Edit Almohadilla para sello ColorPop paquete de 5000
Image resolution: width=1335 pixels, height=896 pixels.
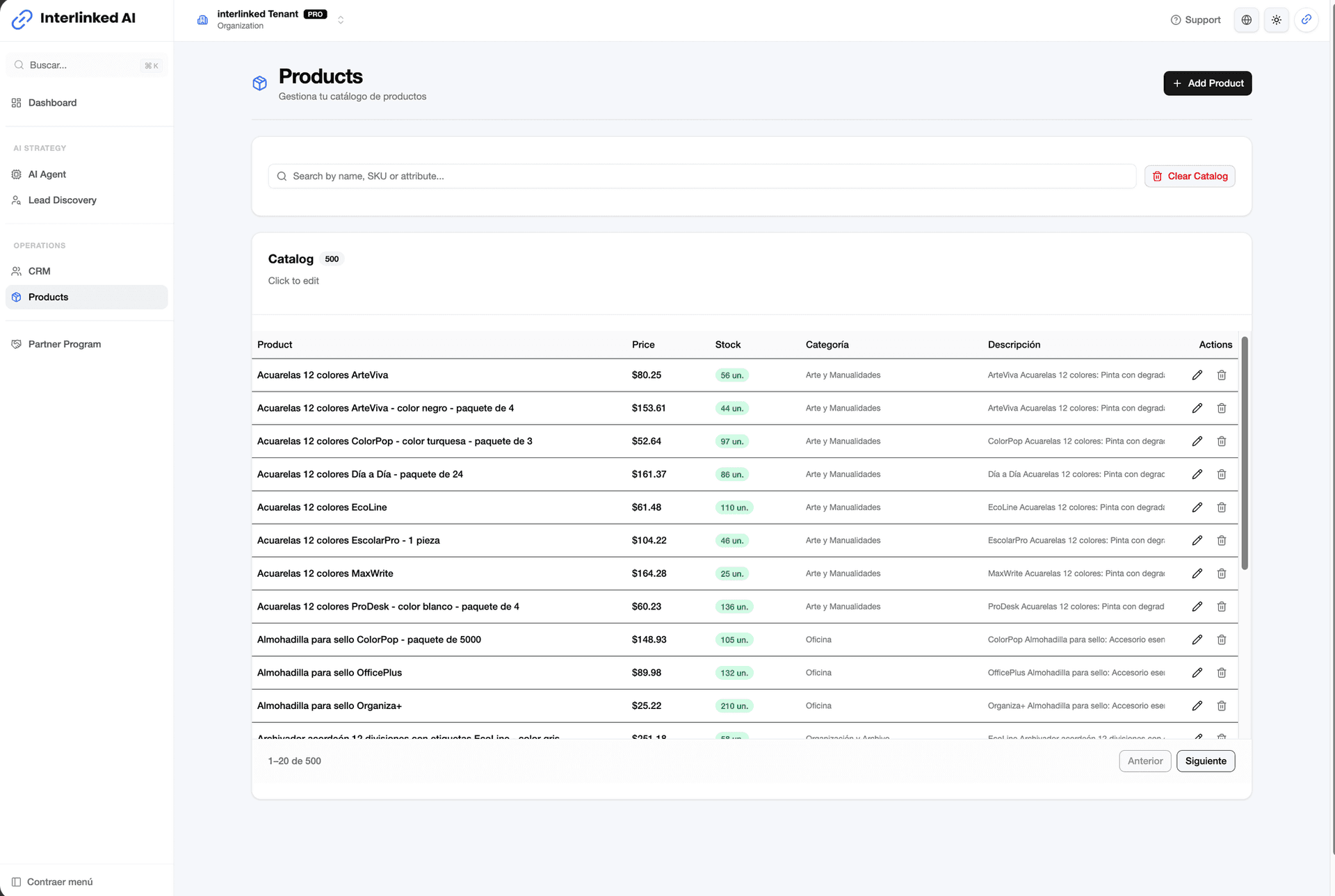pos(1197,640)
